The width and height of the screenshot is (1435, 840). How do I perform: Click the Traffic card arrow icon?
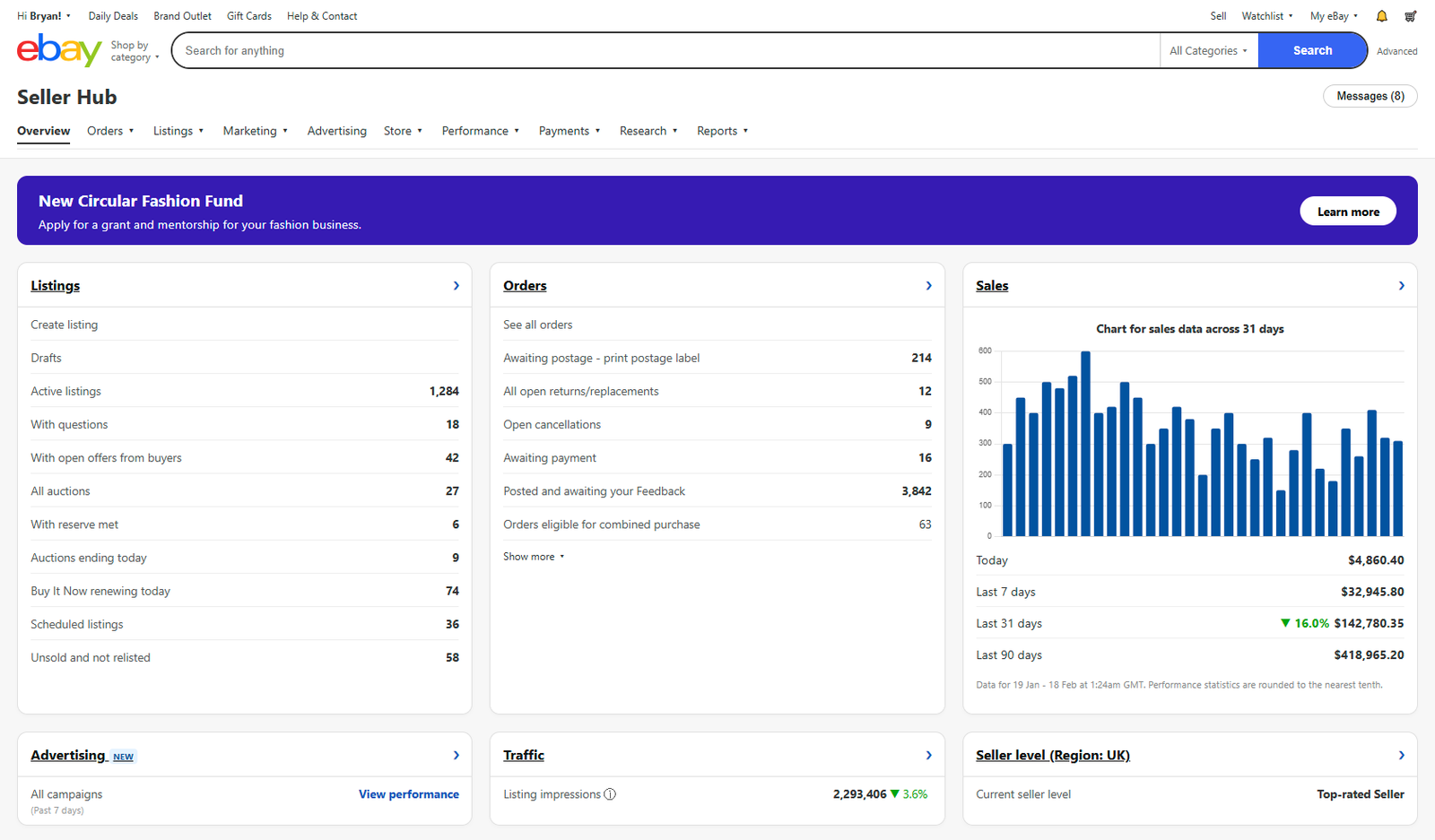click(x=928, y=756)
